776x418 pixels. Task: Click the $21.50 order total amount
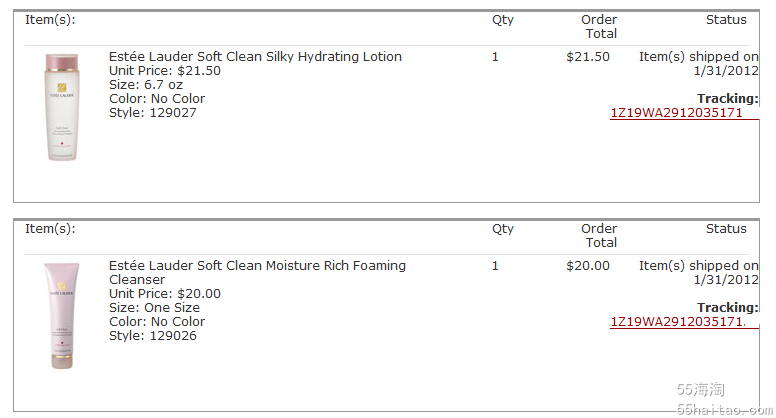[588, 57]
